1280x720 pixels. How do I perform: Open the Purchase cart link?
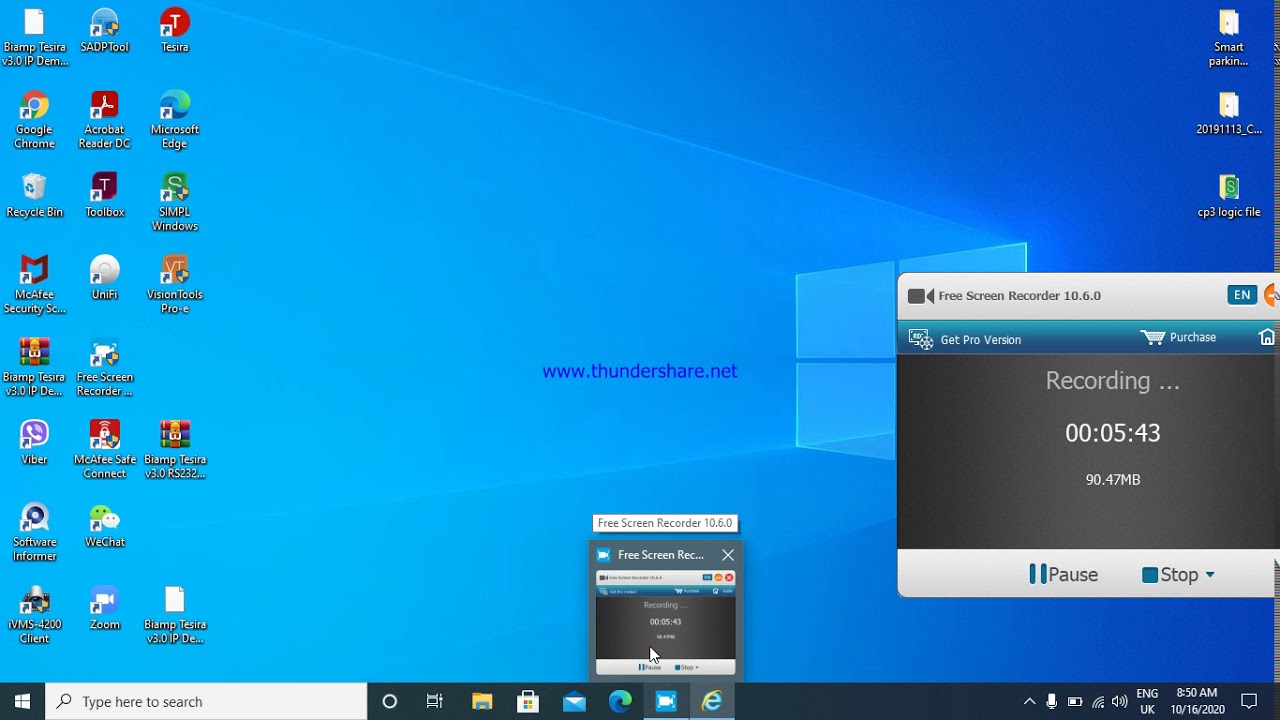pos(1179,337)
